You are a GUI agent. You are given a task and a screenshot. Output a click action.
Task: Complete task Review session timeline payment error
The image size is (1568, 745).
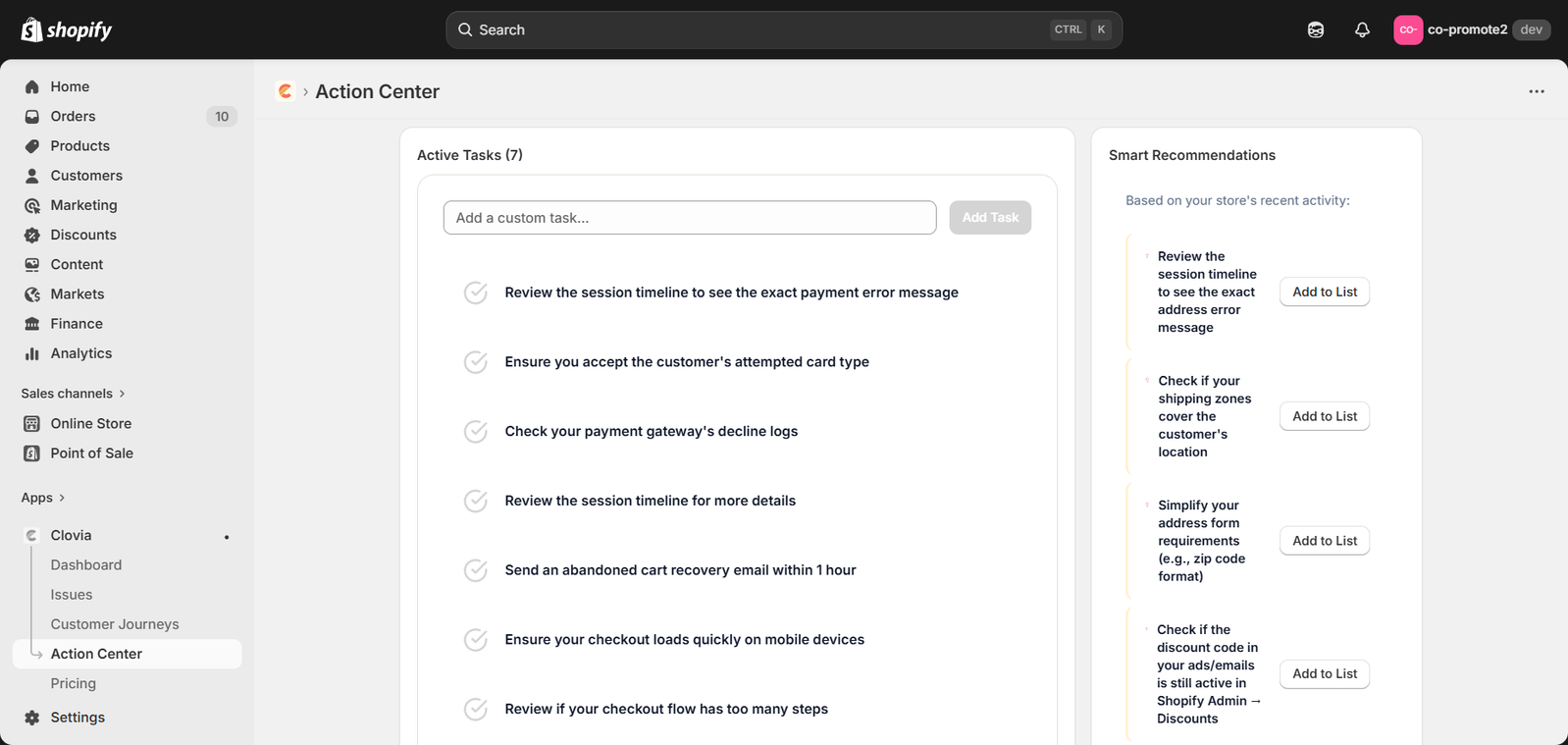(476, 293)
